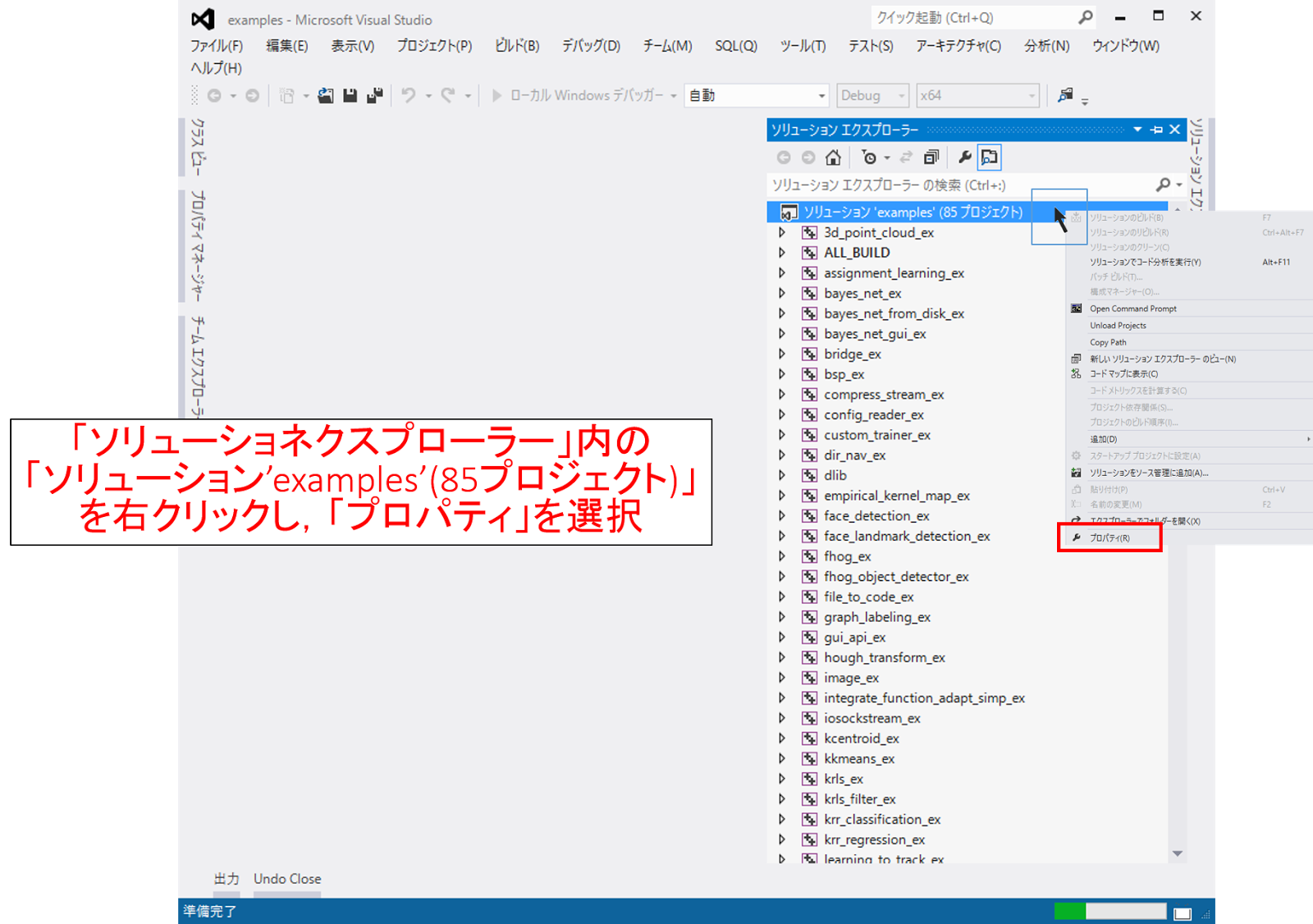Image resolution: width=1313 pixels, height=924 pixels.
Task: Click Back icon in Solution Explorer toolbar
Action: click(x=784, y=158)
